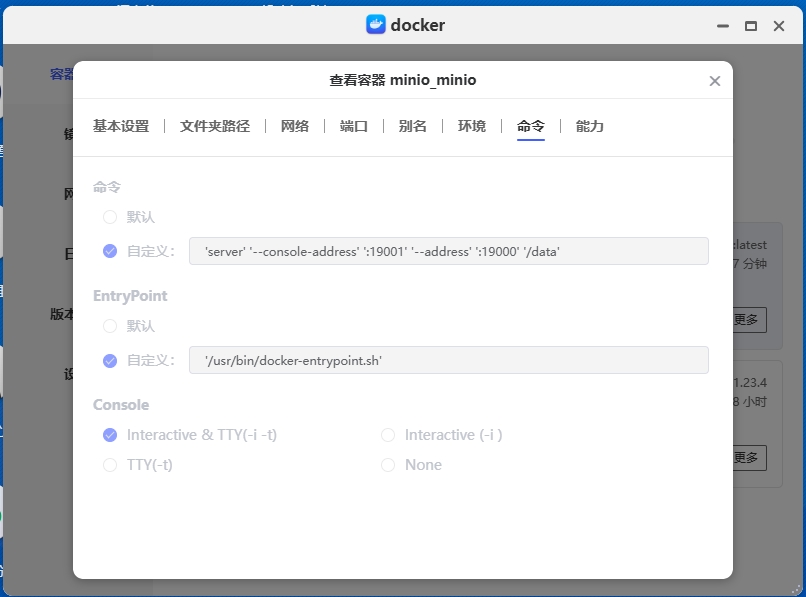Click the docker title text
Viewport: 806px width, 597px height.
(417, 25)
